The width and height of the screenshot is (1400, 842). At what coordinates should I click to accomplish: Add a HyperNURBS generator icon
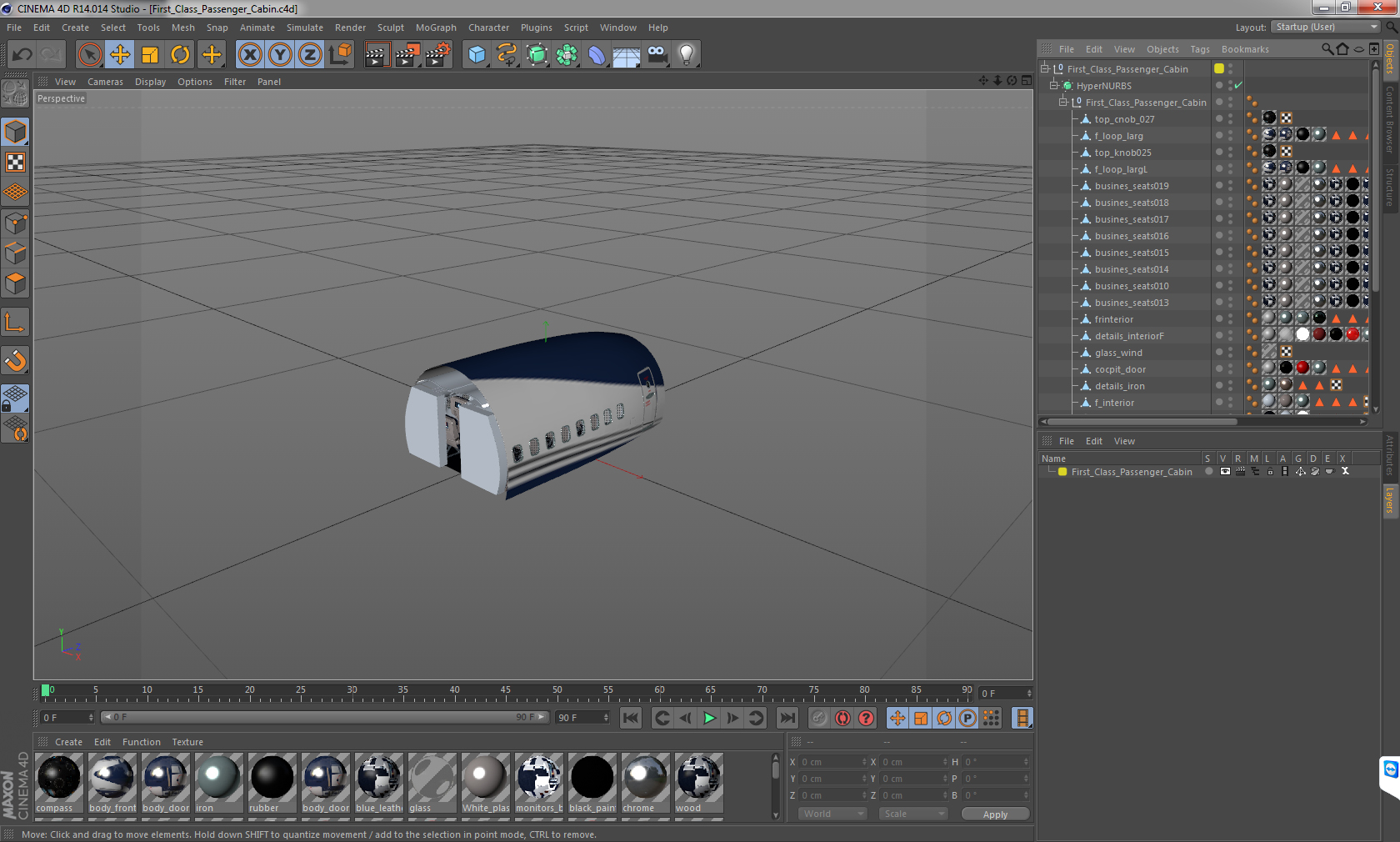tap(537, 55)
